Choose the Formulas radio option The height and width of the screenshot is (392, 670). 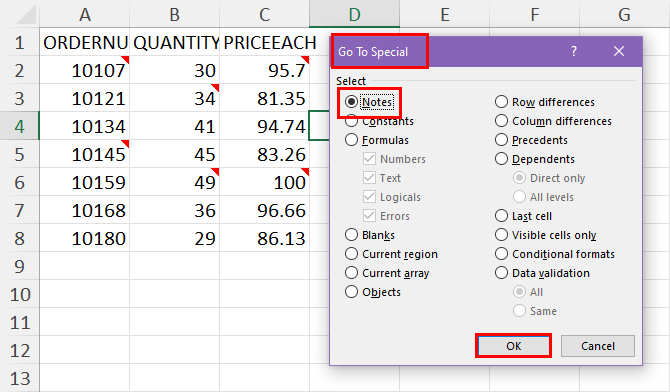click(351, 140)
